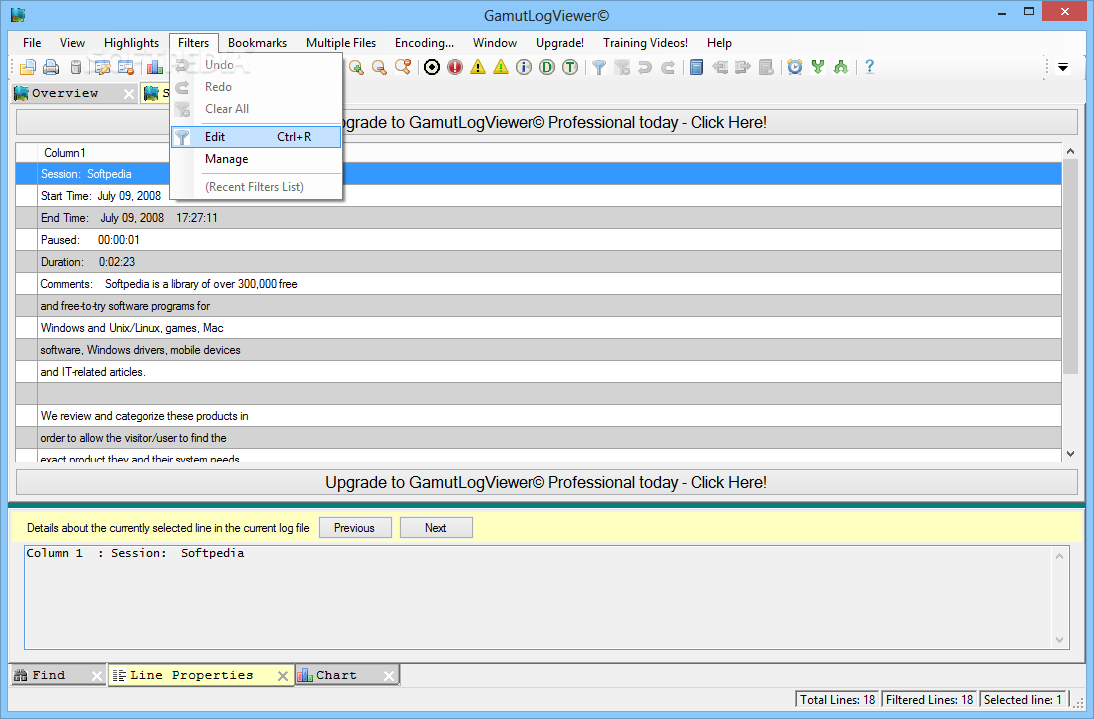The image size is (1094, 719).
Task: Click the Previous button
Action: (355, 528)
